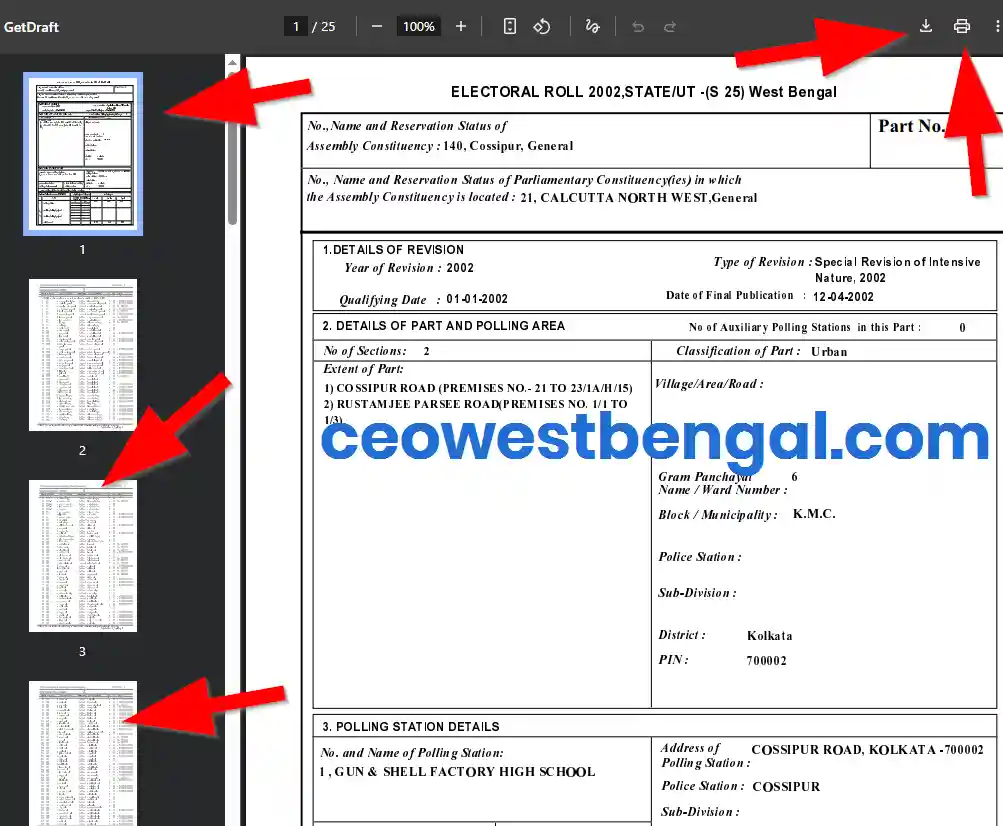Open the zoom level selector showing 100%
The height and width of the screenshot is (826, 1003).
click(418, 26)
